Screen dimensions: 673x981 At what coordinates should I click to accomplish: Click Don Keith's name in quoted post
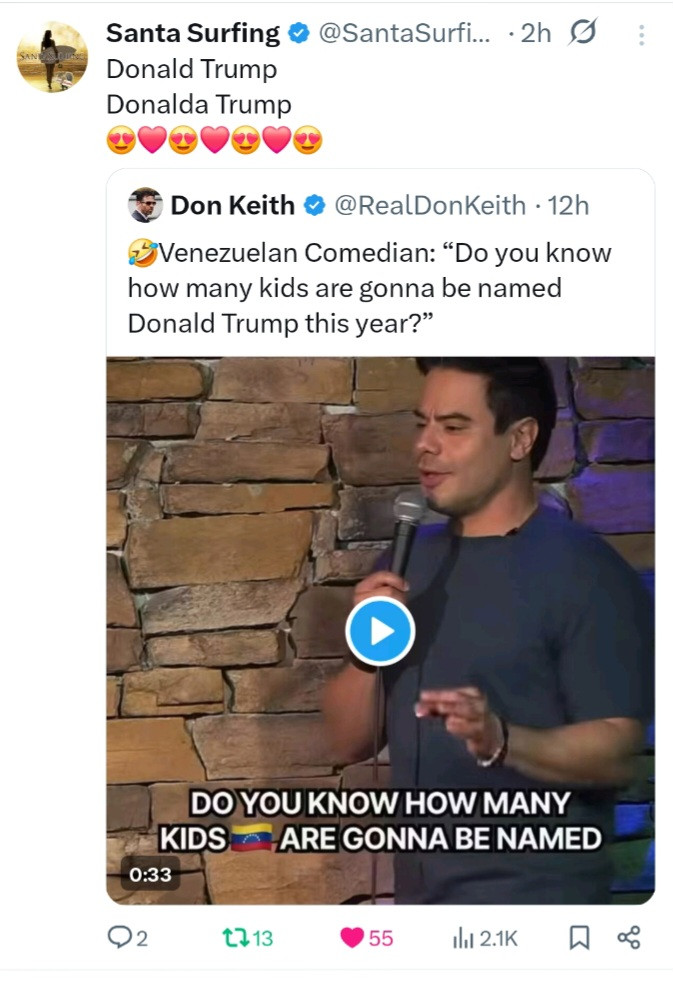tap(232, 205)
